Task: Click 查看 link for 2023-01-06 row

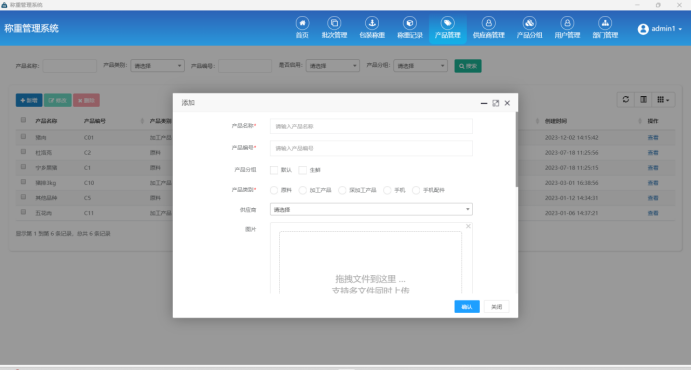Action: click(653, 213)
